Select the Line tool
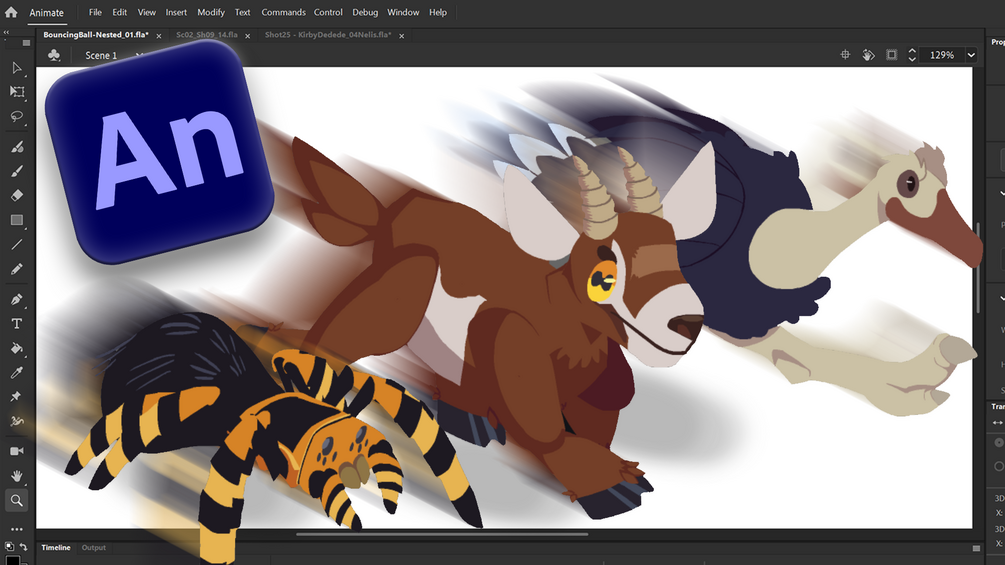Viewport: 1005px width, 565px height. point(17,244)
